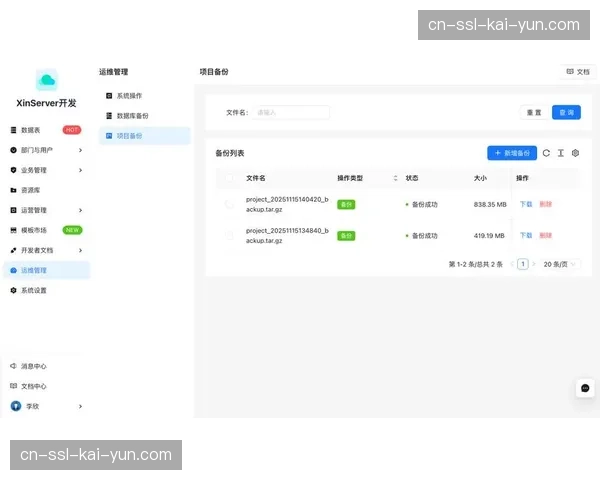The height and width of the screenshot is (480, 600).
Task: Select 运维管理 in the sidebar
Action: [46, 270]
